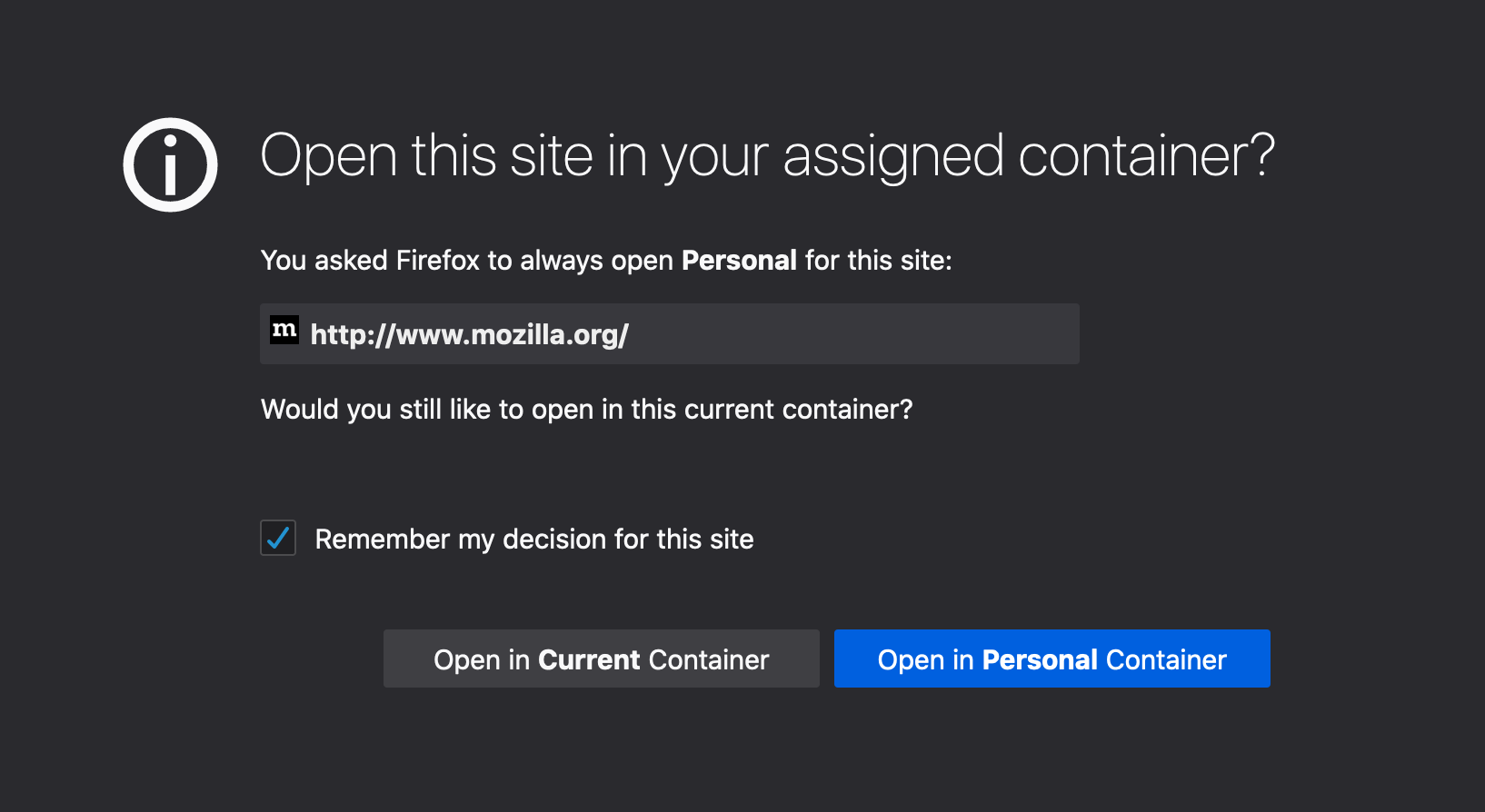Click the mozilla.org URL text

coord(469,334)
